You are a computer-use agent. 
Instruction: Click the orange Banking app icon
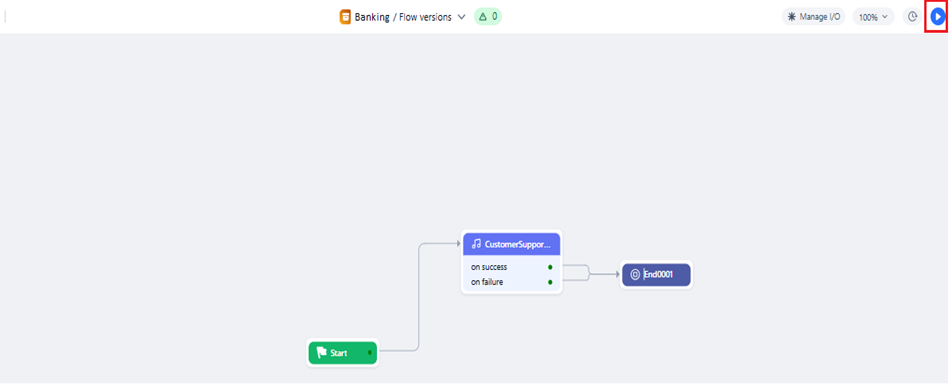coord(345,17)
